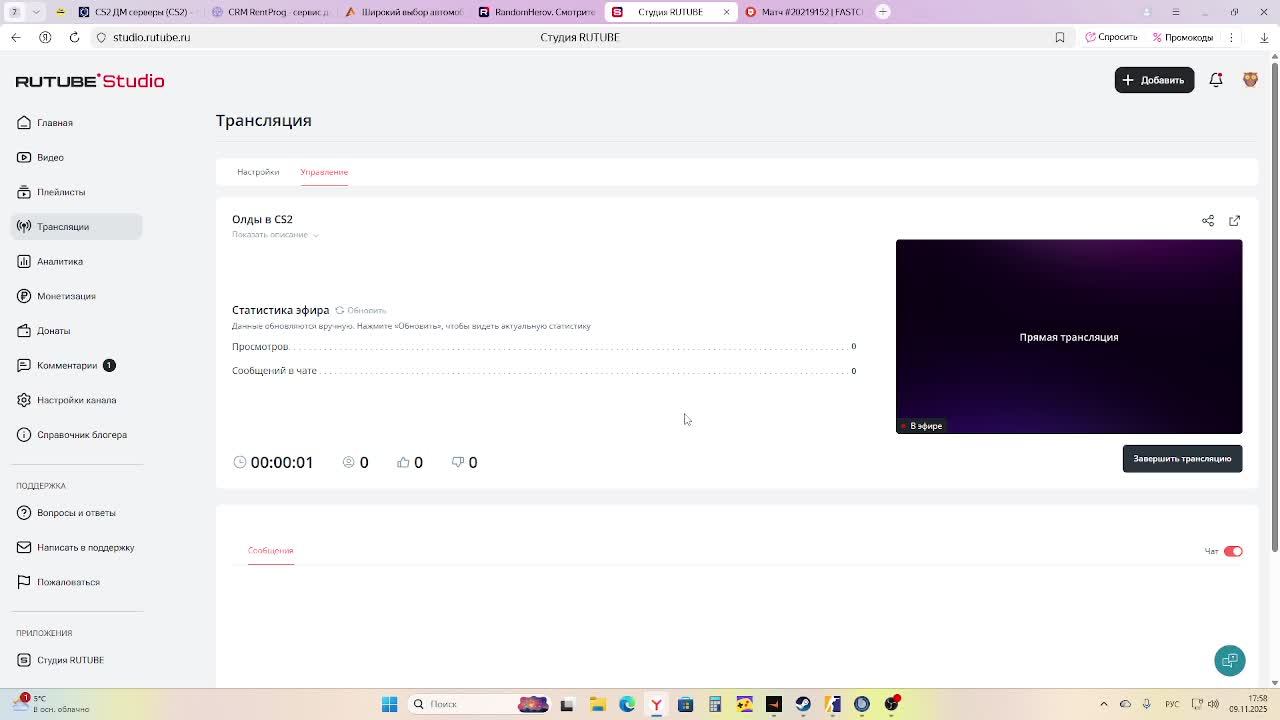
Task: Share the broadcast link icon
Action: (x=1208, y=220)
